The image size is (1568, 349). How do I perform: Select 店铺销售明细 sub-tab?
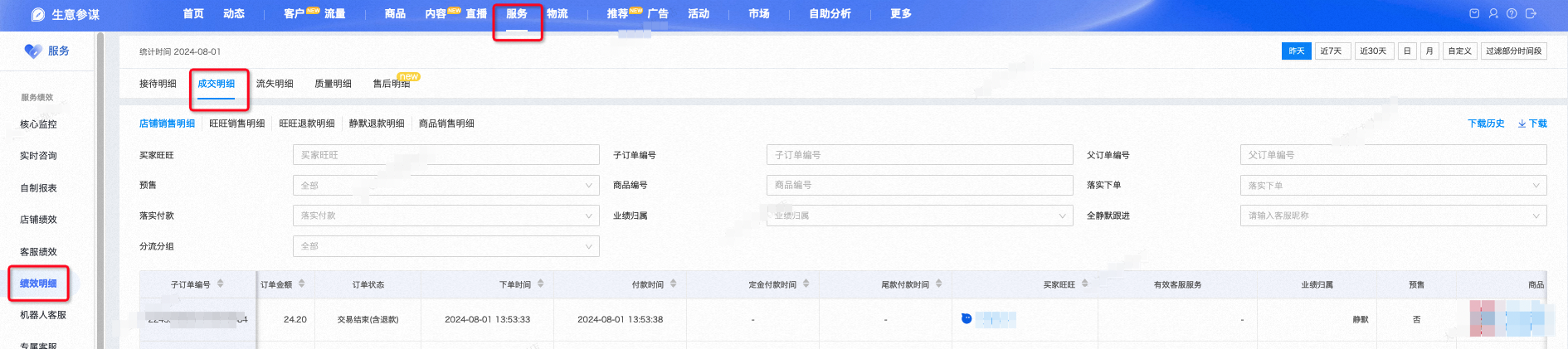pos(168,124)
